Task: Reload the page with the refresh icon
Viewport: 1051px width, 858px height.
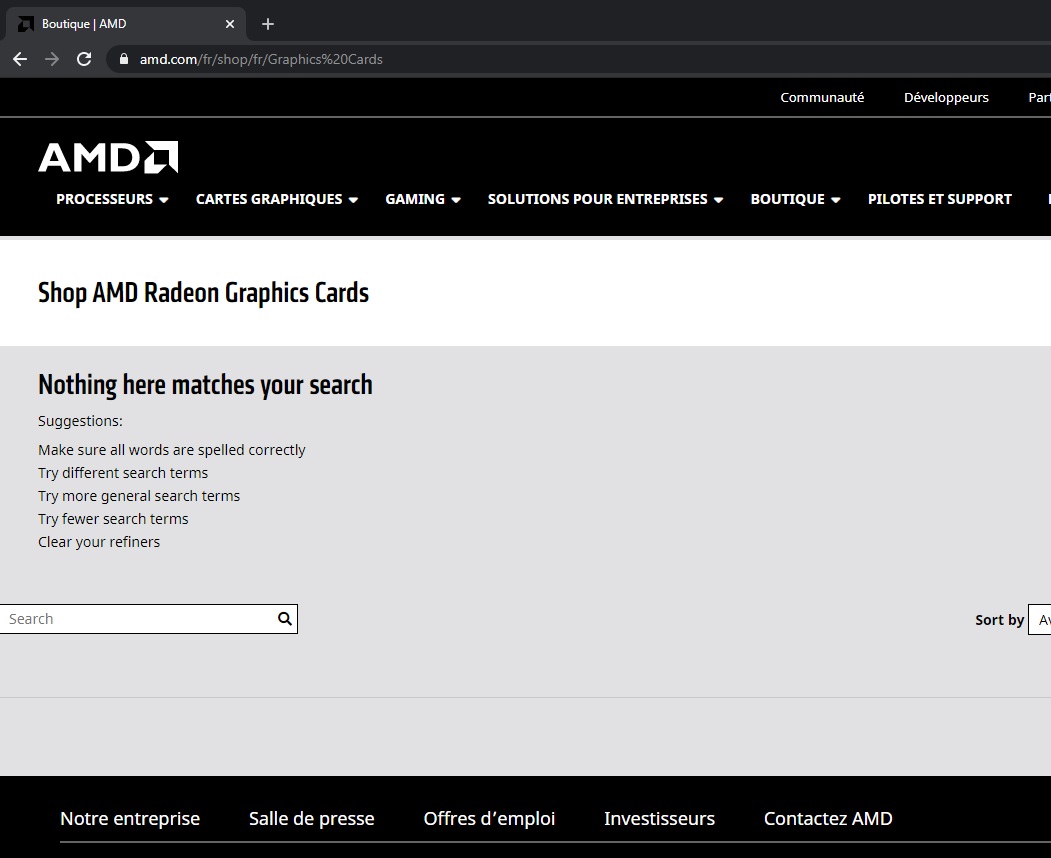Action: [x=84, y=59]
